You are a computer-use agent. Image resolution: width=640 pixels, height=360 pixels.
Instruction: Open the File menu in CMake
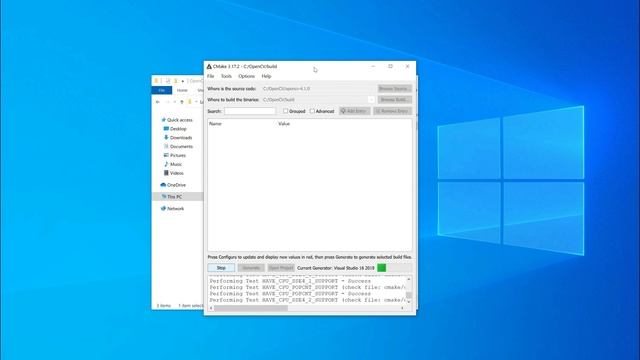point(211,76)
